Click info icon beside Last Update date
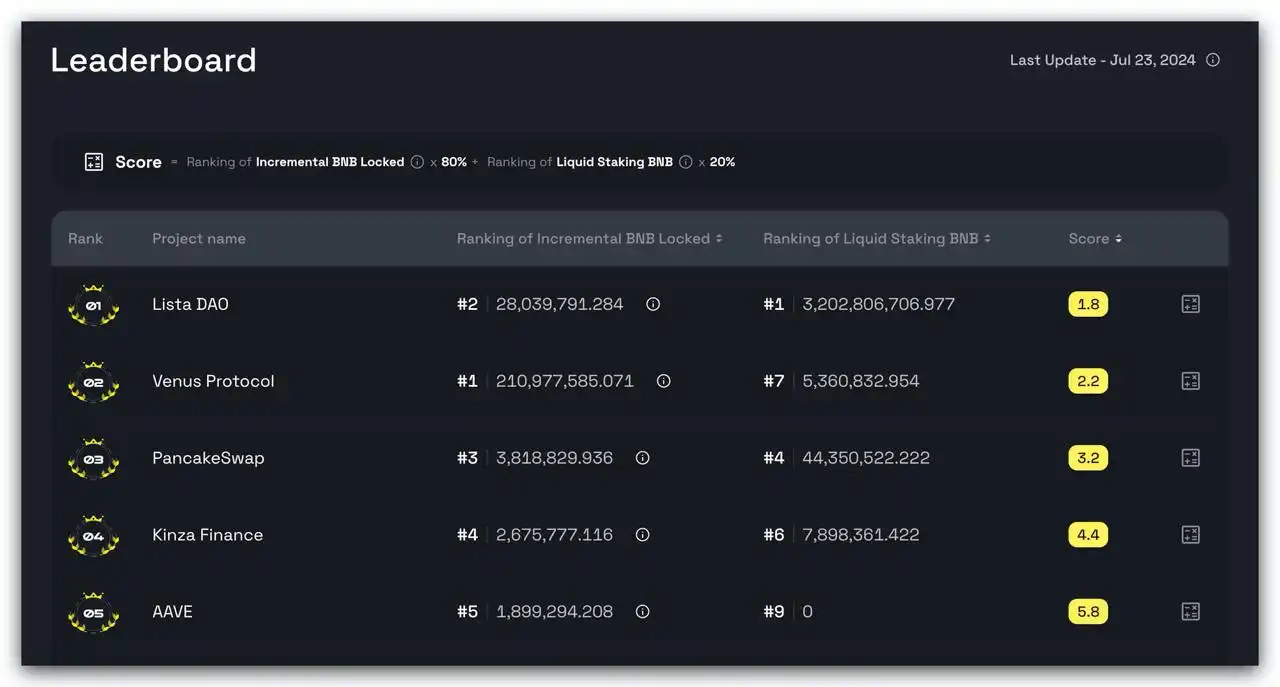1280x687 pixels. point(1212,60)
